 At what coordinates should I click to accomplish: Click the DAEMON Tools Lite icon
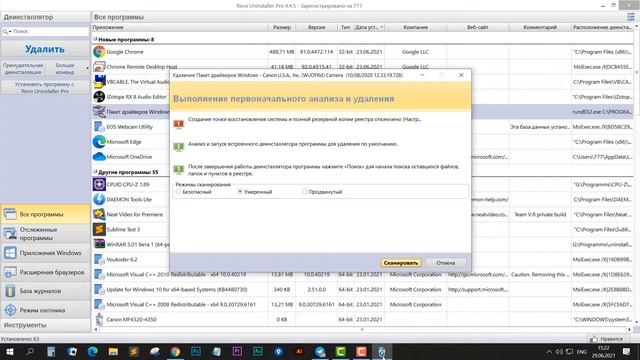click(x=99, y=199)
